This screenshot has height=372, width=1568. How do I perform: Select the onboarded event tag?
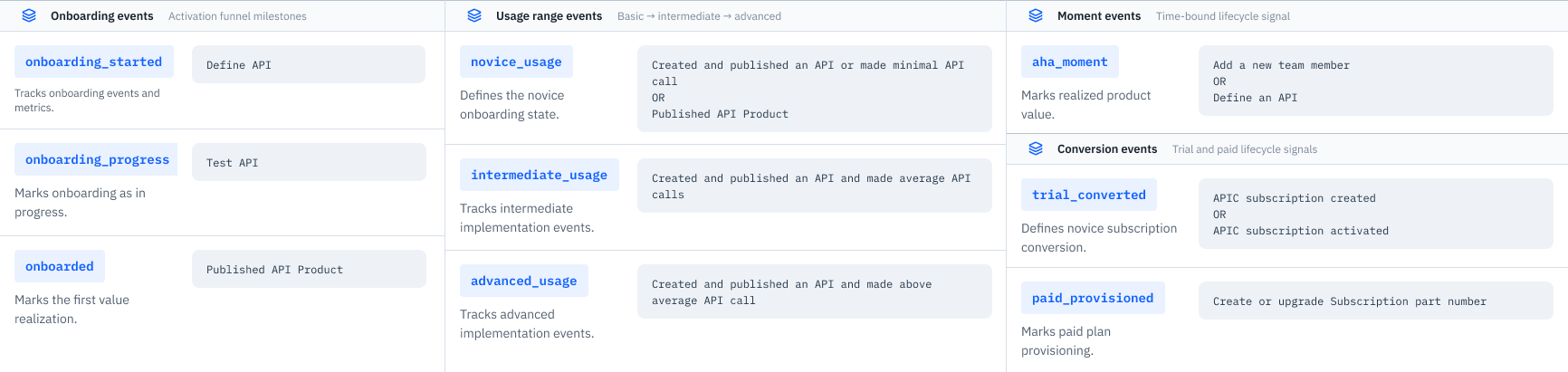(60, 266)
